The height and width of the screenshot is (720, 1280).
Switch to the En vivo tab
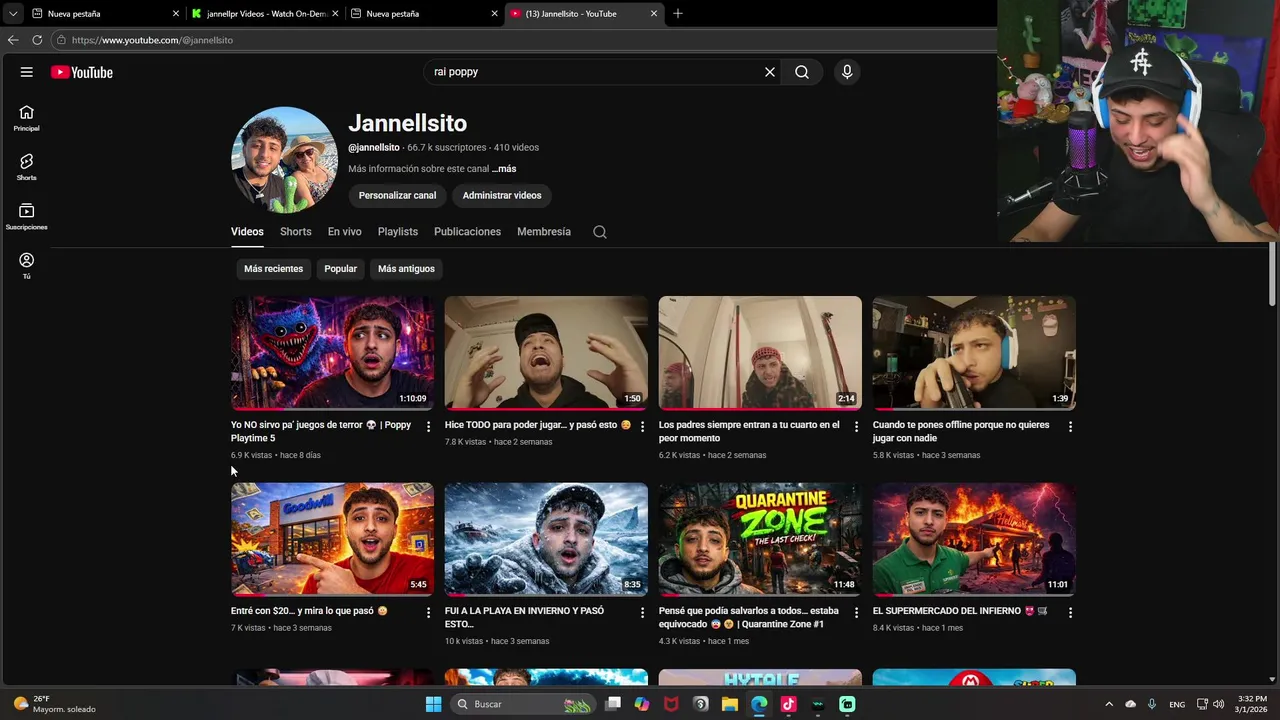[345, 232]
